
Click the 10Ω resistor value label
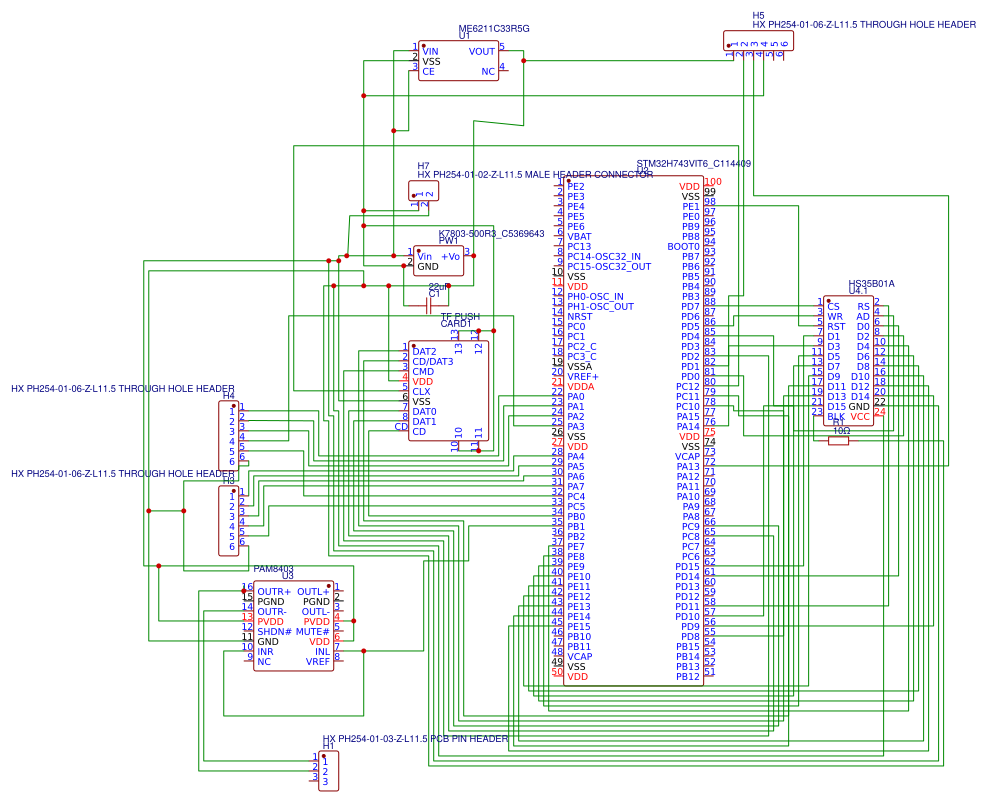(x=842, y=431)
